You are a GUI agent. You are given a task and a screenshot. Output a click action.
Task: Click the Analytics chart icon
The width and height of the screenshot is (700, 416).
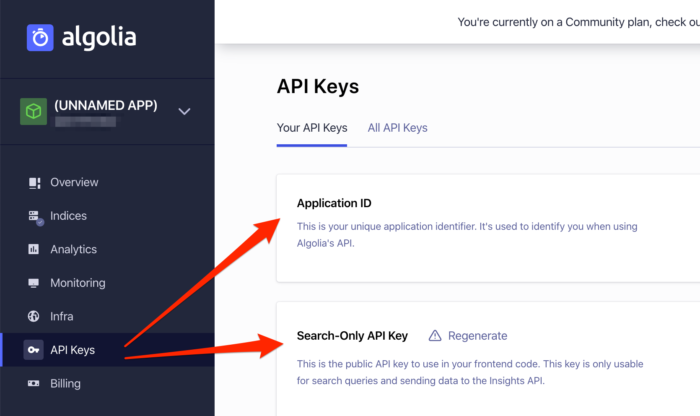(x=34, y=250)
